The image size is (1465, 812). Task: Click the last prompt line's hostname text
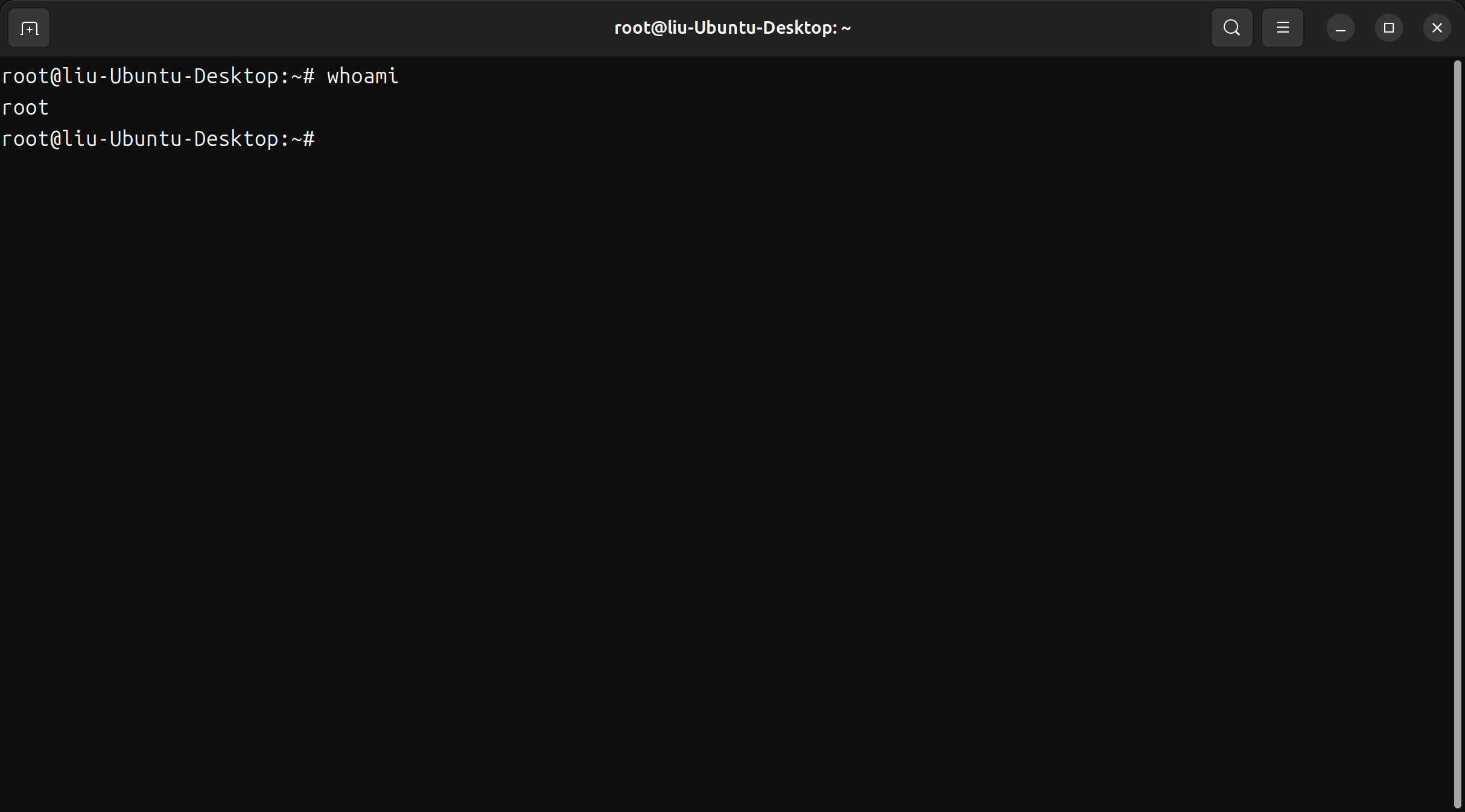[170, 139]
